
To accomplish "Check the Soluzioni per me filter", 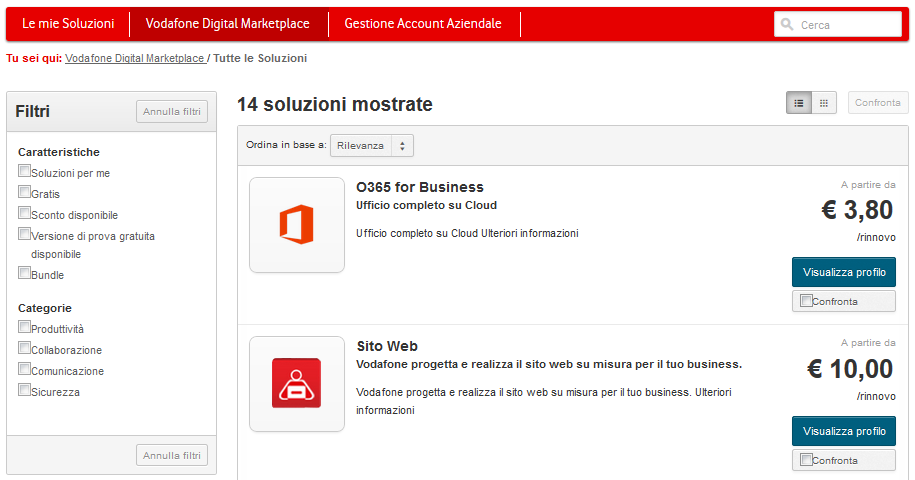I will coord(25,171).
